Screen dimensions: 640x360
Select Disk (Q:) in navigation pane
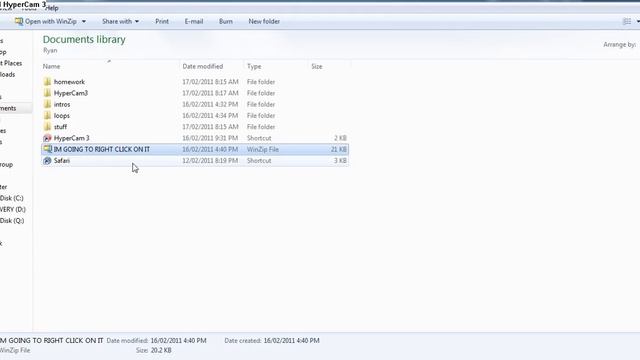click(12, 220)
